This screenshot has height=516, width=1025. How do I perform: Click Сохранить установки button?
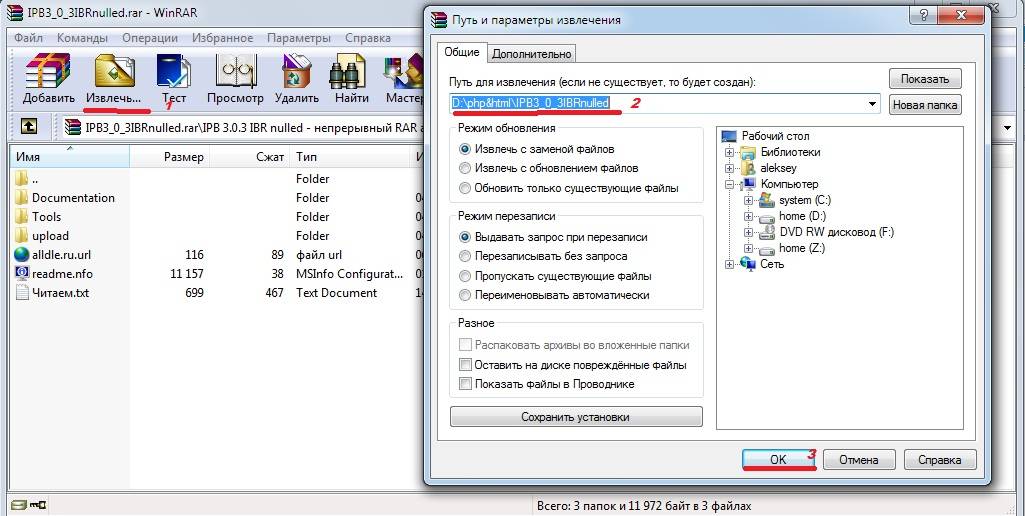point(576,417)
